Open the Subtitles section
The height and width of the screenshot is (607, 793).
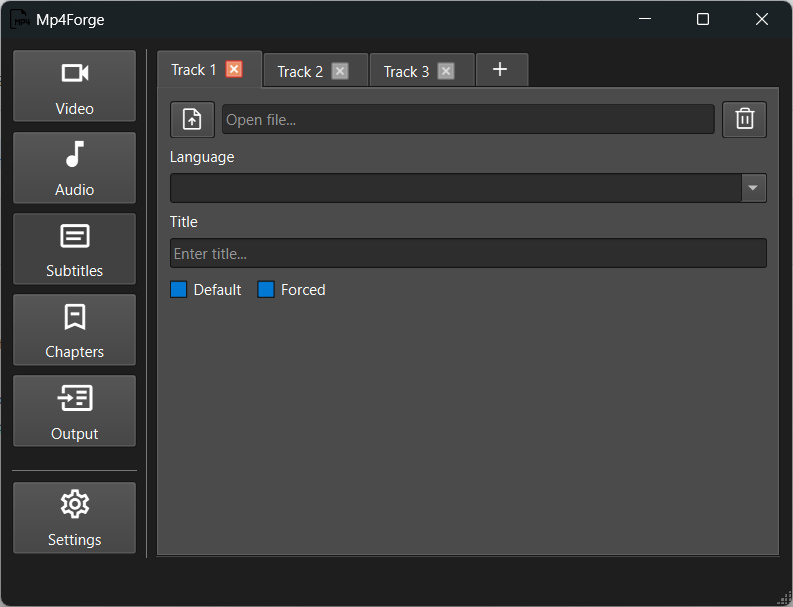pos(74,248)
